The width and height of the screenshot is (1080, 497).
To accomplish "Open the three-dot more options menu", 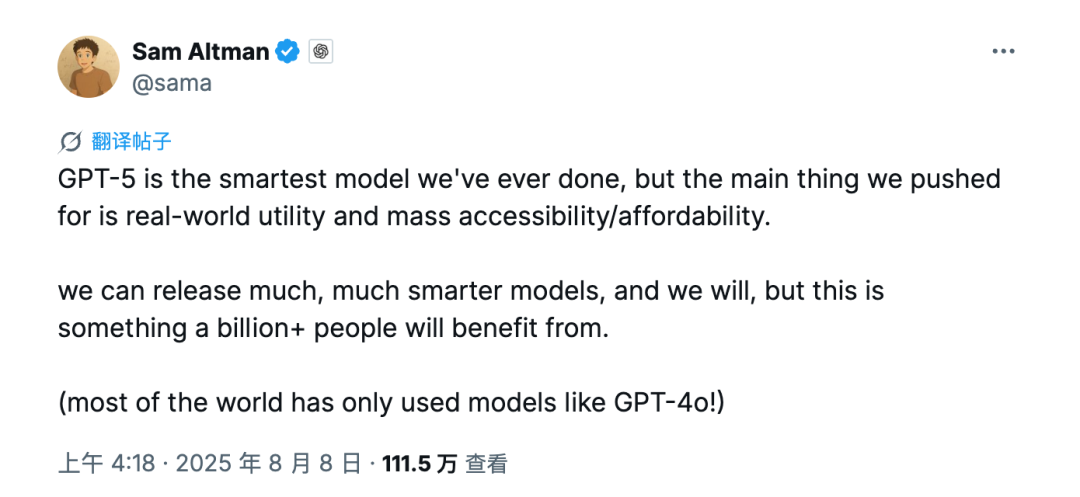I will pos(1004,52).
